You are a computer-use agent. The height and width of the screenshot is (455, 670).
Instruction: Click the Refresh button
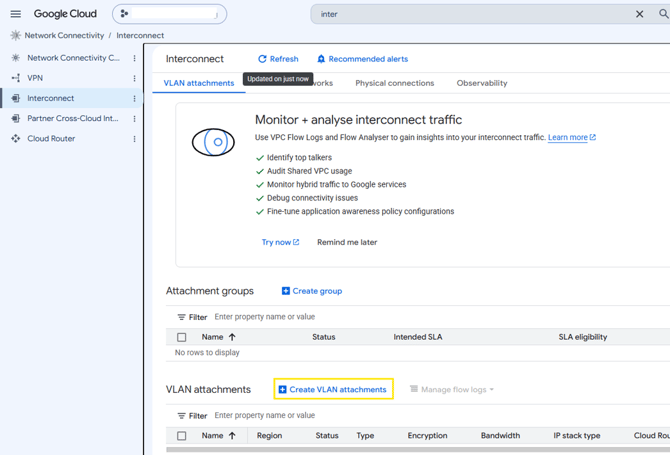pos(278,59)
